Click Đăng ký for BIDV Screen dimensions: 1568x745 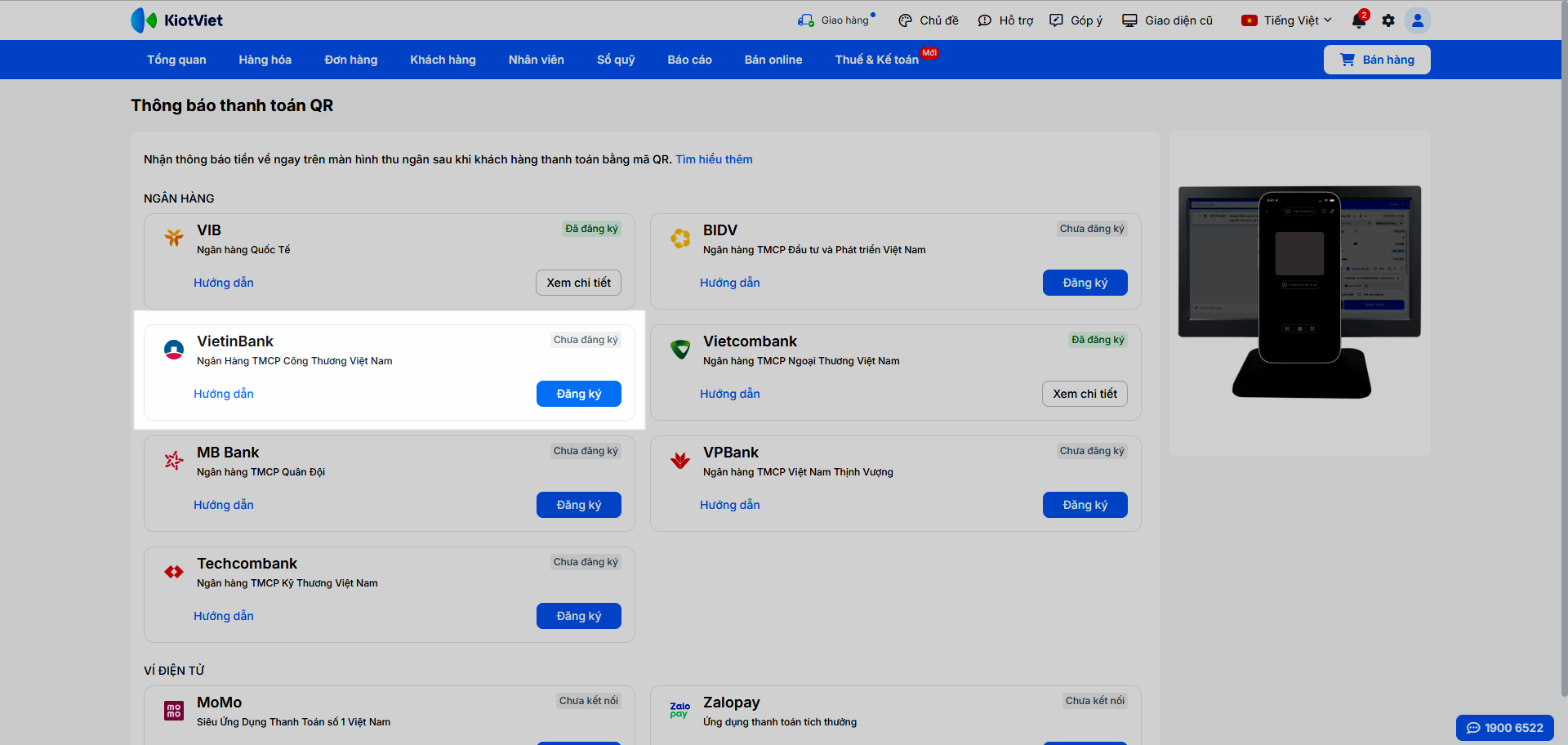(x=1085, y=283)
